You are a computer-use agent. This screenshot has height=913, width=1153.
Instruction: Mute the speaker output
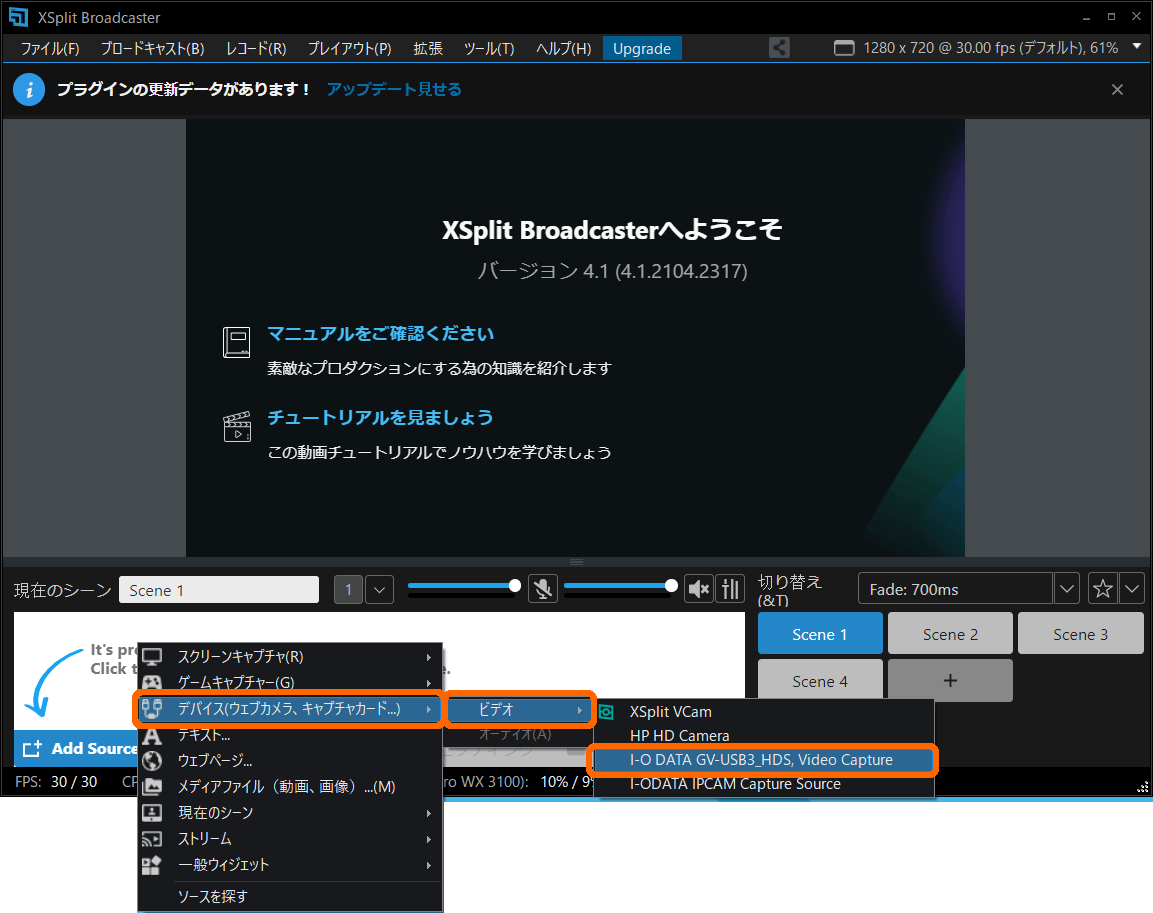pyautogui.click(x=699, y=589)
